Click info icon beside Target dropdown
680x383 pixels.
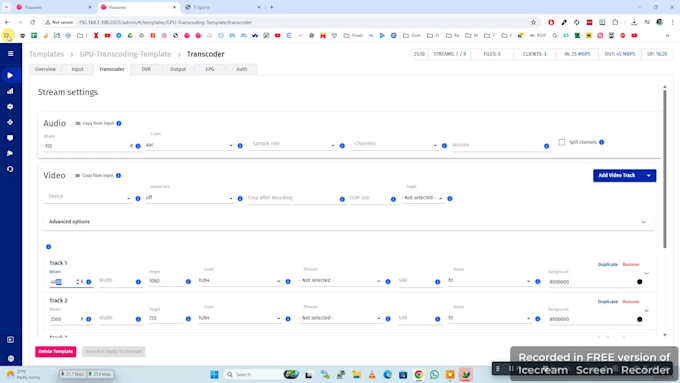click(x=450, y=199)
